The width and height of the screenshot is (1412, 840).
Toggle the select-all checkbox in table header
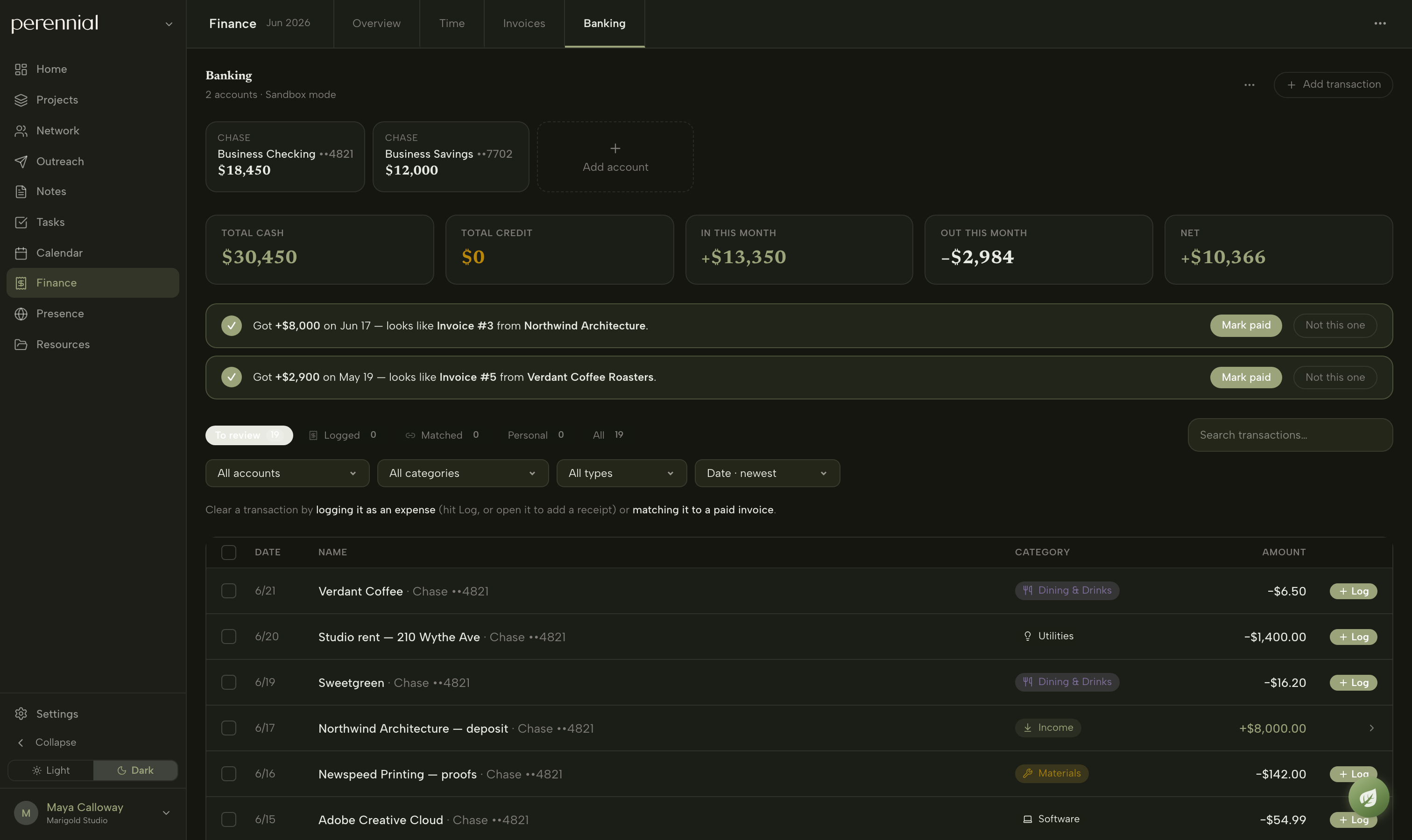tap(228, 552)
